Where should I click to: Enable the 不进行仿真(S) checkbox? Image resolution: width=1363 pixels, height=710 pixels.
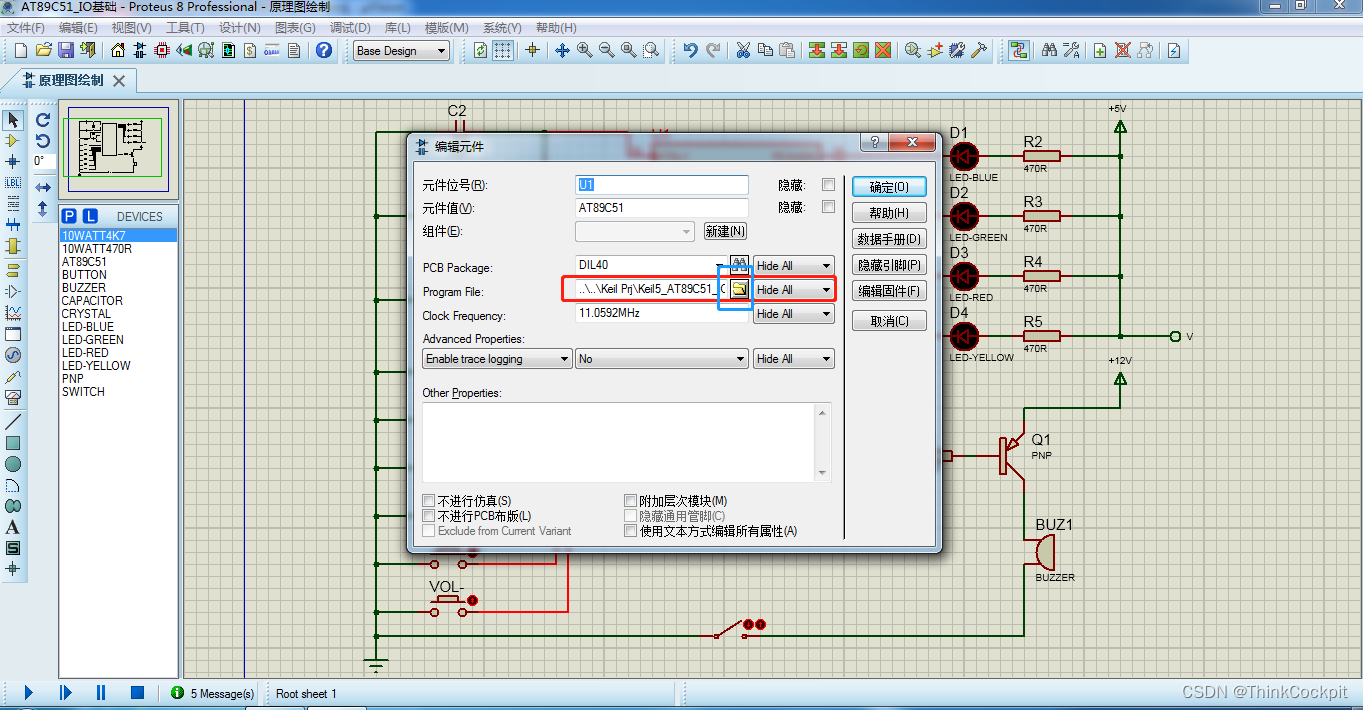(429, 501)
